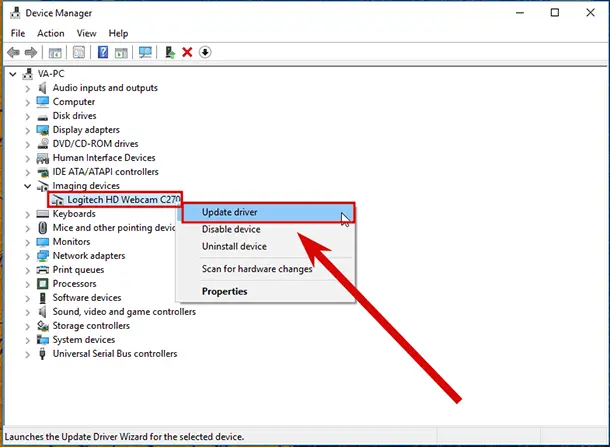Expand IDE ATA/ATAPI controllers chevron

tap(28, 172)
